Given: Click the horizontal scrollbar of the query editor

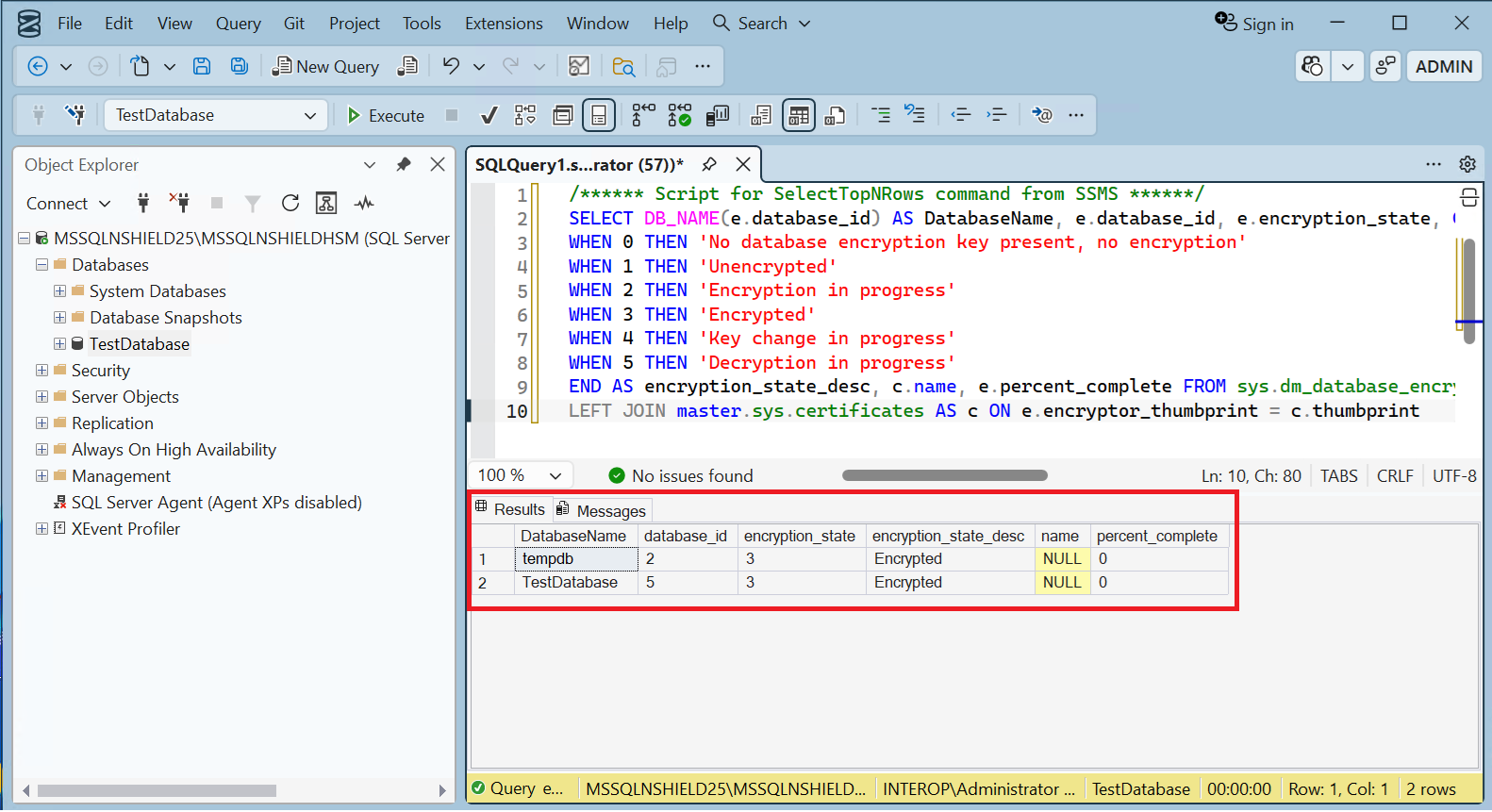Looking at the screenshot, I should (944, 475).
